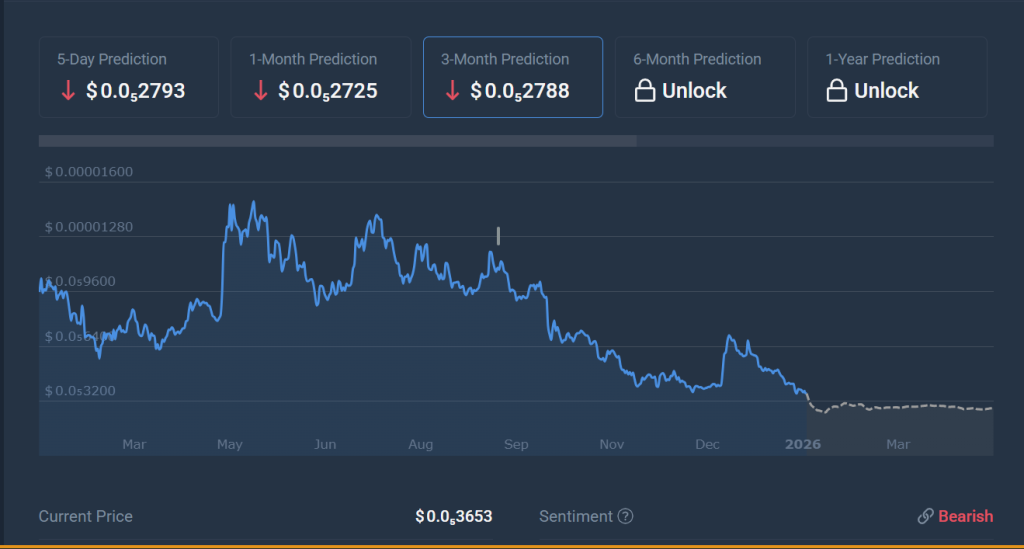Click the red down arrow in 1-Month Prediction
The width and height of the screenshot is (1024, 549).
[x=260, y=91]
